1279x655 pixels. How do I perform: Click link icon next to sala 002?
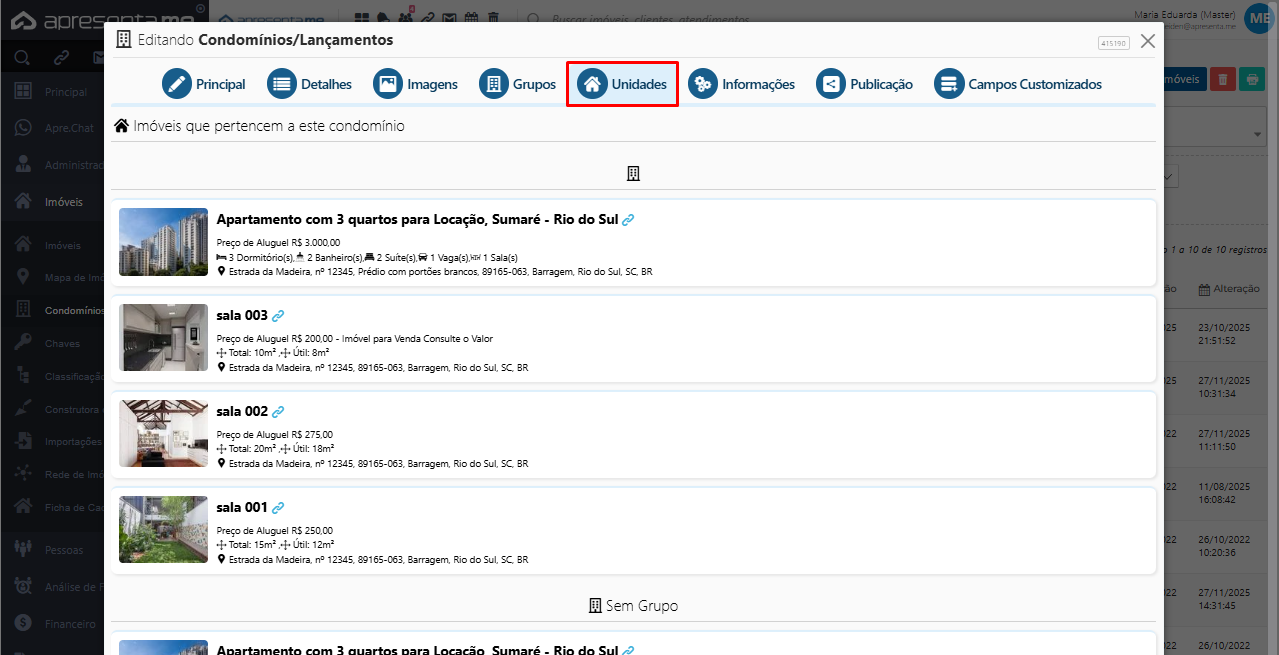click(x=278, y=412)
